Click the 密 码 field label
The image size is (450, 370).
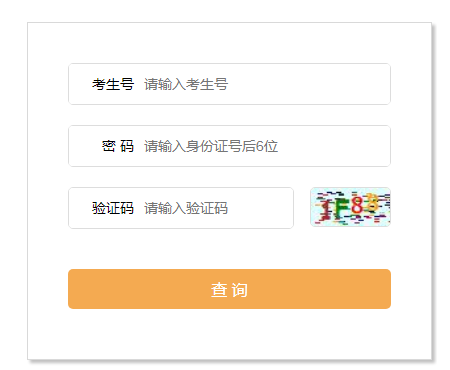click(x=118, y=146)
